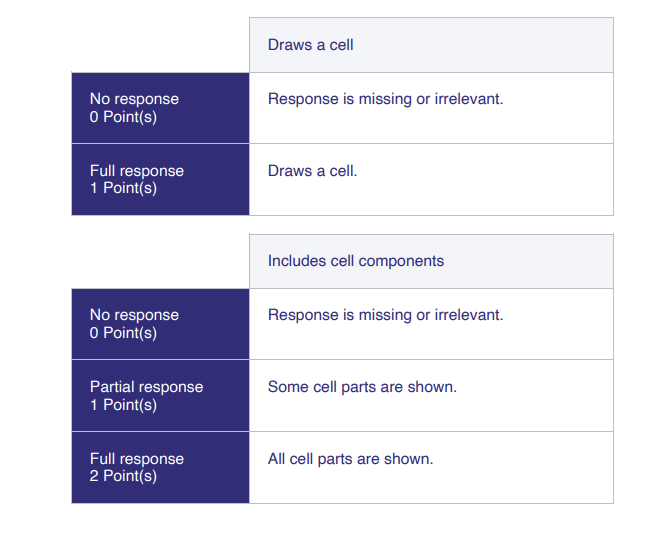Click the 'Draws a cell.' description text

pos(312,171)
